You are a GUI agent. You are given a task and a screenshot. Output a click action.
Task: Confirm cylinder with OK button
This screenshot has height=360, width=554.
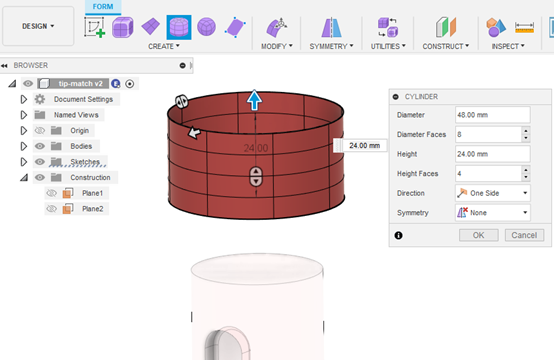point(479,235)
